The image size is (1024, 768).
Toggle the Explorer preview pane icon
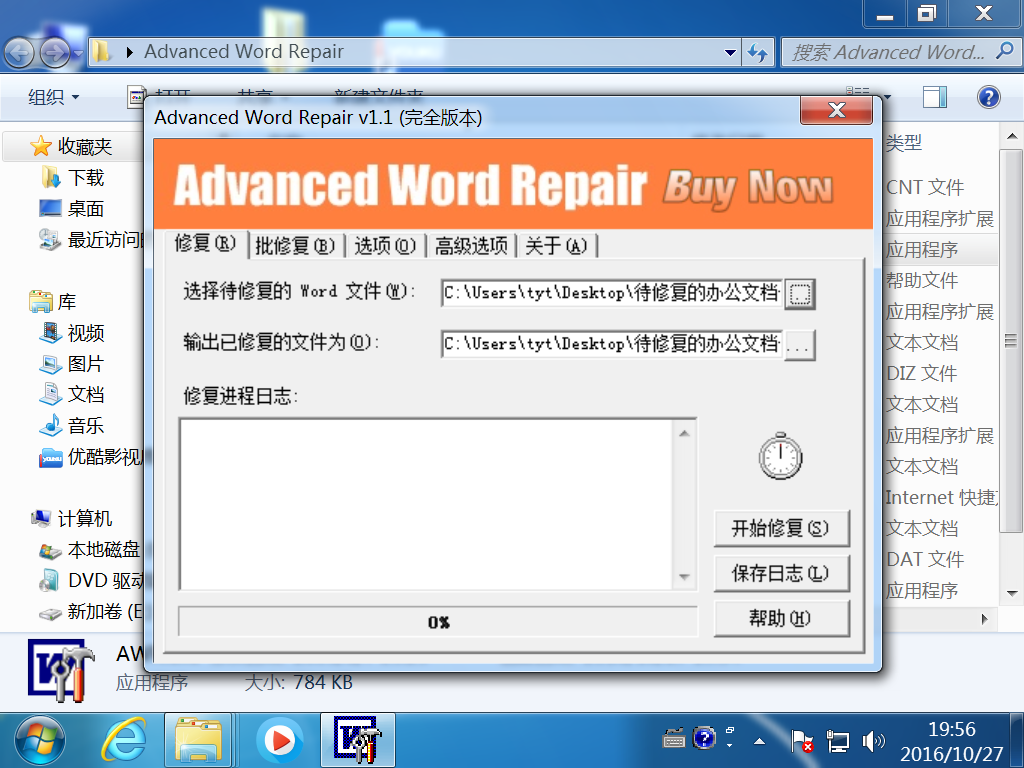[x=935, y=97]
